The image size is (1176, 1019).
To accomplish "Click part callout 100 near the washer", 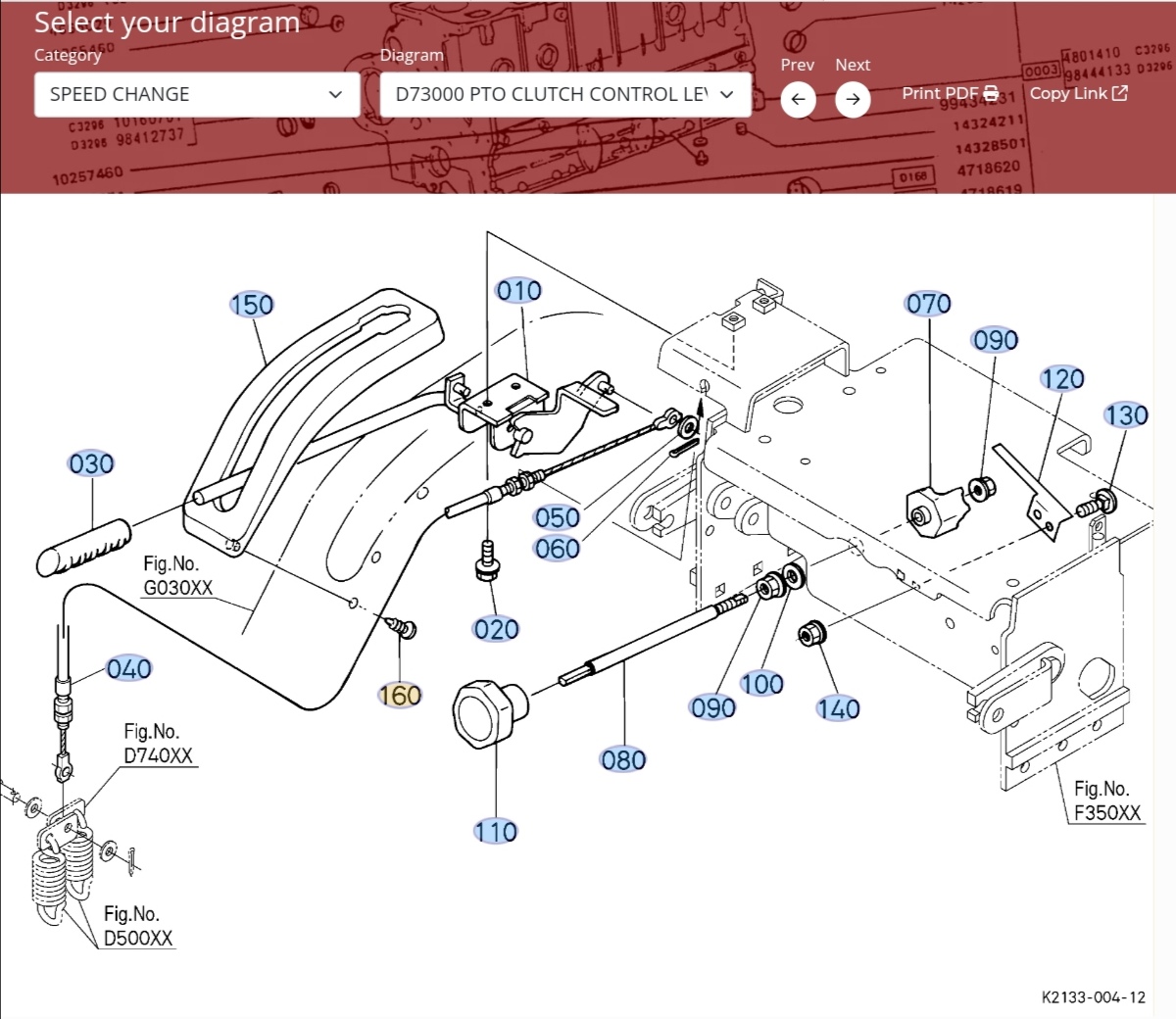I will pyautogui.click(x=761, y=684).
